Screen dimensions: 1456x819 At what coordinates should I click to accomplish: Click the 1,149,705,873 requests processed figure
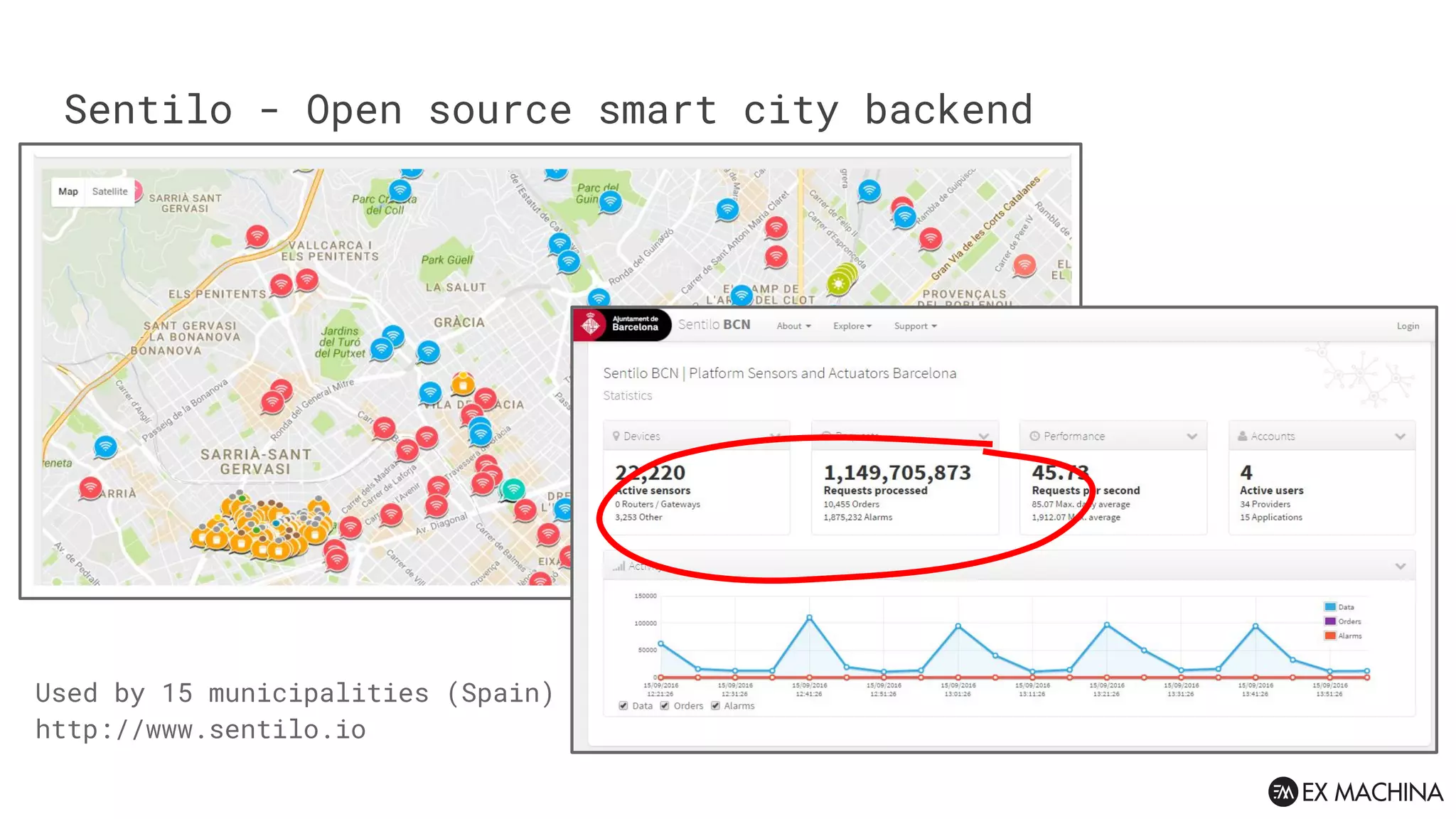pos(897,473)
